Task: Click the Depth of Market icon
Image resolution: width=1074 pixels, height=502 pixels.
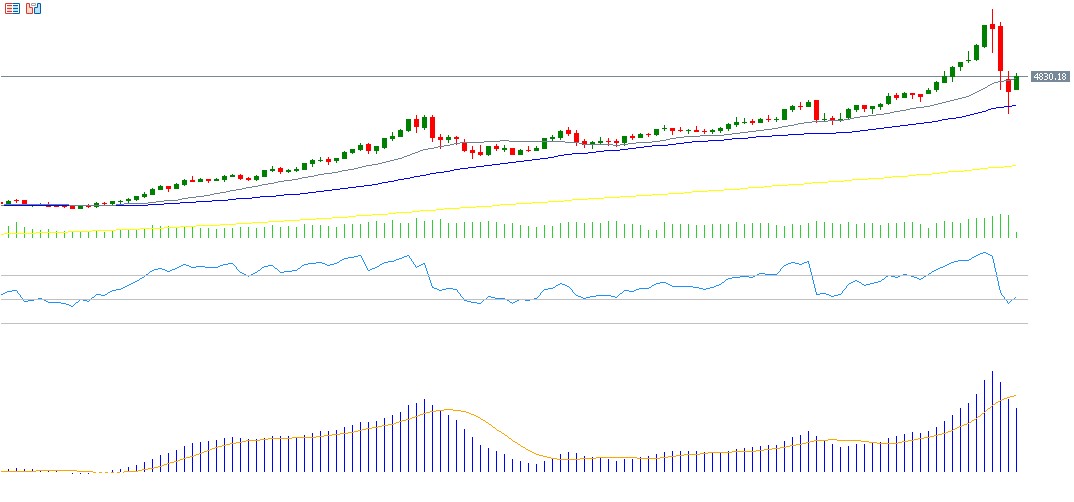Action: tap(33, 9)
